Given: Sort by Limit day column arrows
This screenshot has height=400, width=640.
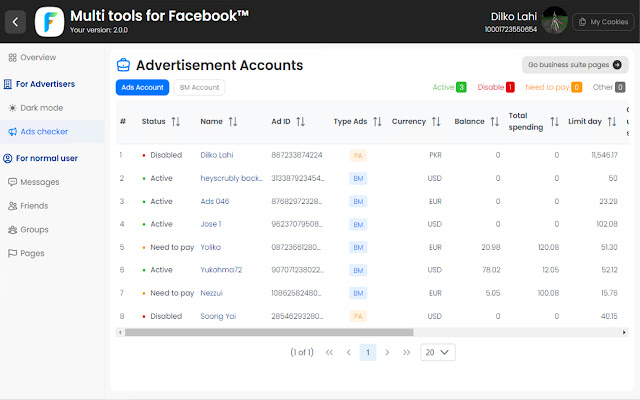Looking at the screenshot, I should pos(612,121).
